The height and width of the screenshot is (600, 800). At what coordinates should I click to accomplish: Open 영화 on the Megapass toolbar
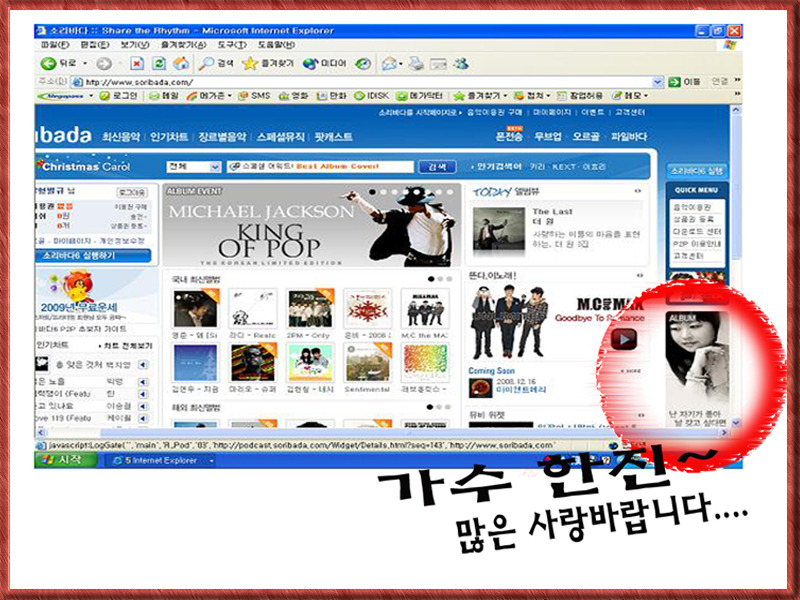coord(294,95)
